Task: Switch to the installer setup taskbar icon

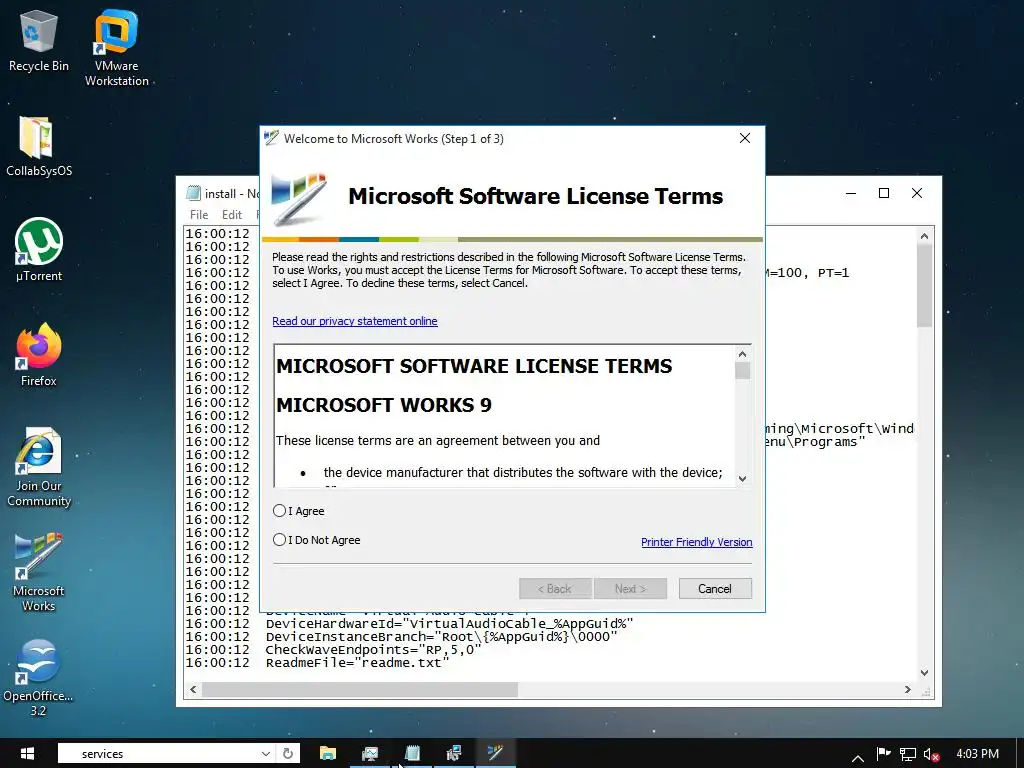Action: click(x=453, y=754)
